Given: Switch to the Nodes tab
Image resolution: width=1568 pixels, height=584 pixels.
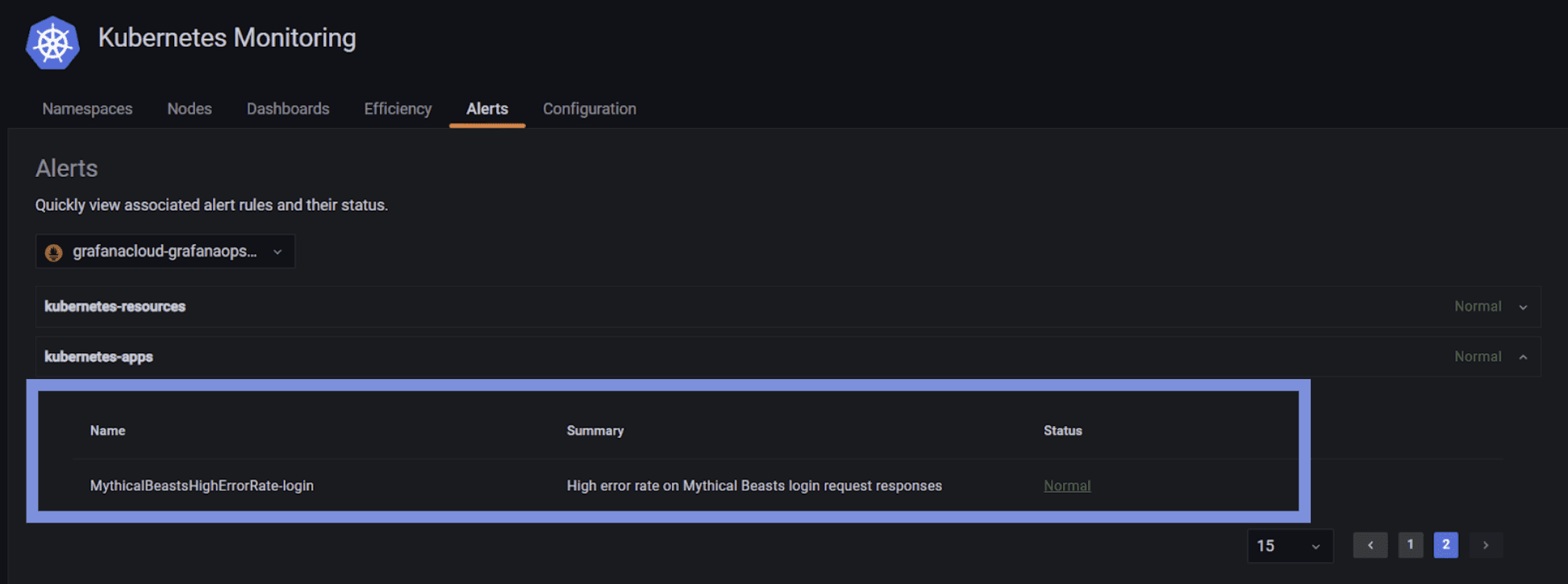Looking at the screenshot, I should tap(189, 108).
